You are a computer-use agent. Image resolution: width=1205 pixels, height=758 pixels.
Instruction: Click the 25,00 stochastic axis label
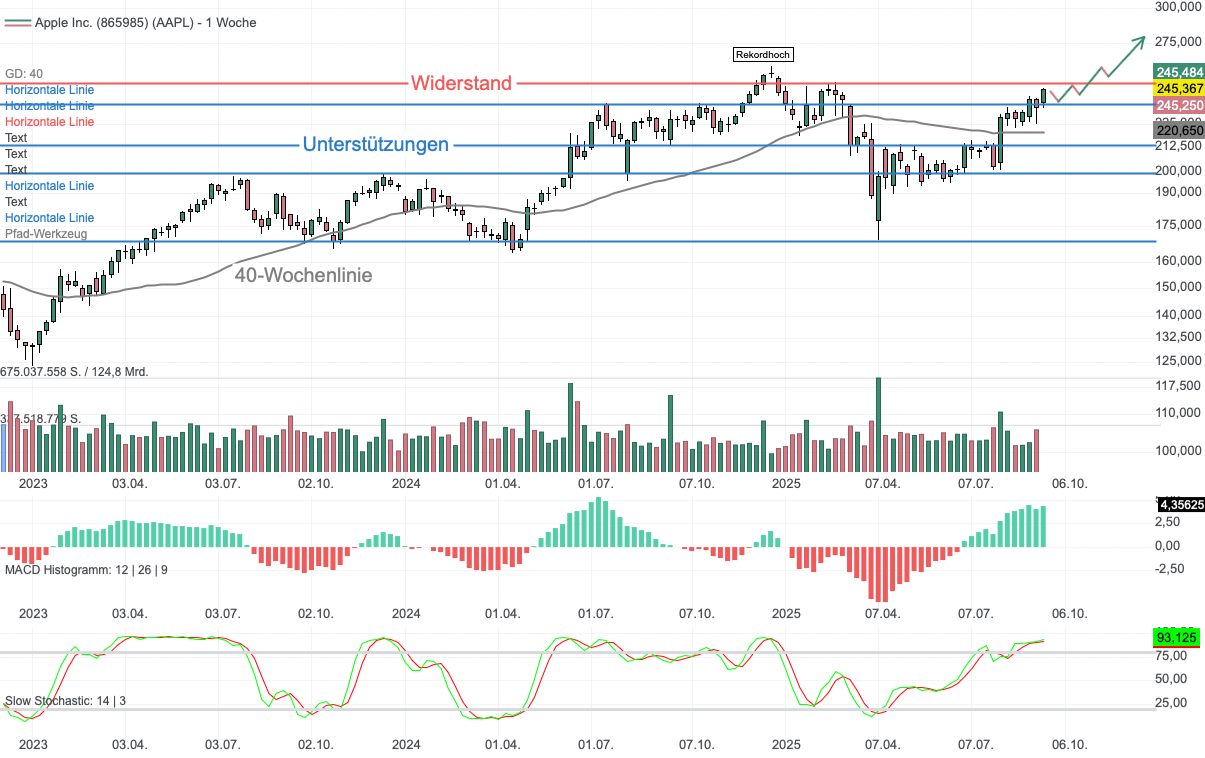tap(1171, 703)
